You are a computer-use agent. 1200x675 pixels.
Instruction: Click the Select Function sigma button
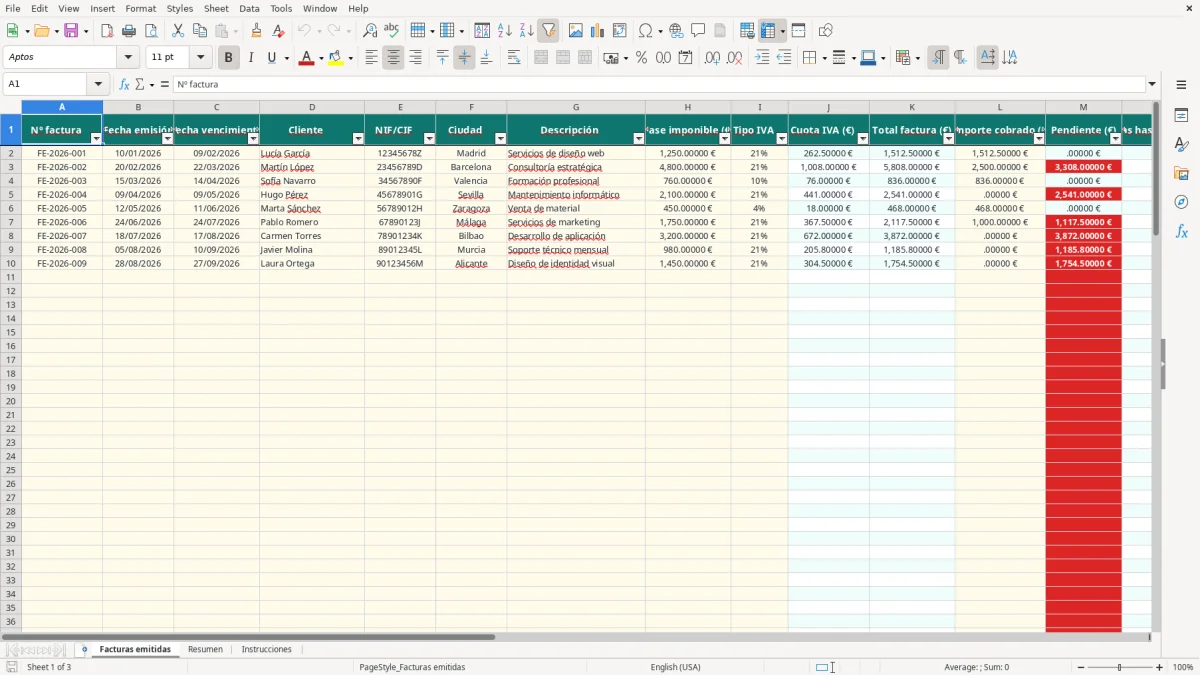coord(140,84)
